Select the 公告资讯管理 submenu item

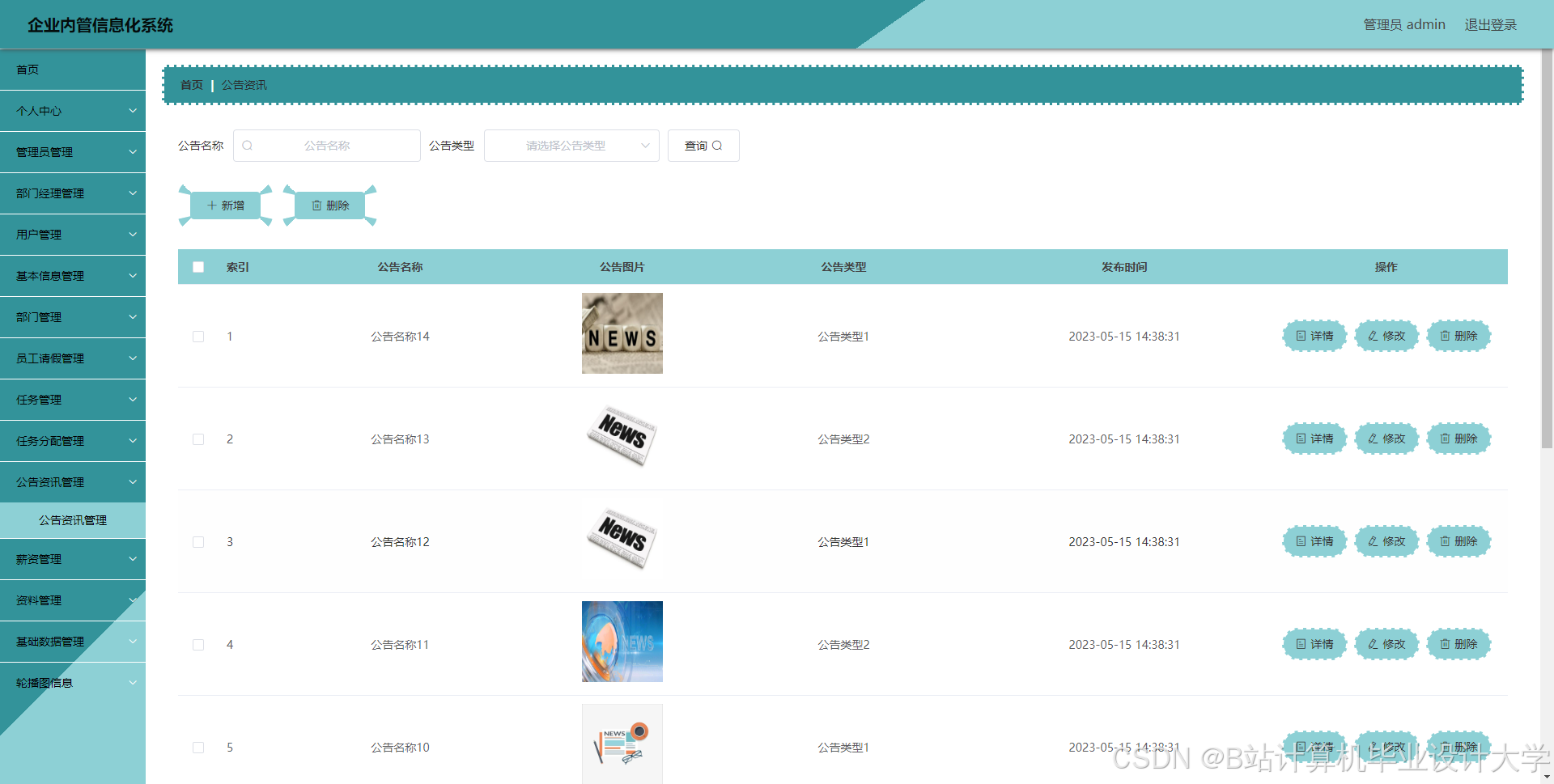pos(73,520)
